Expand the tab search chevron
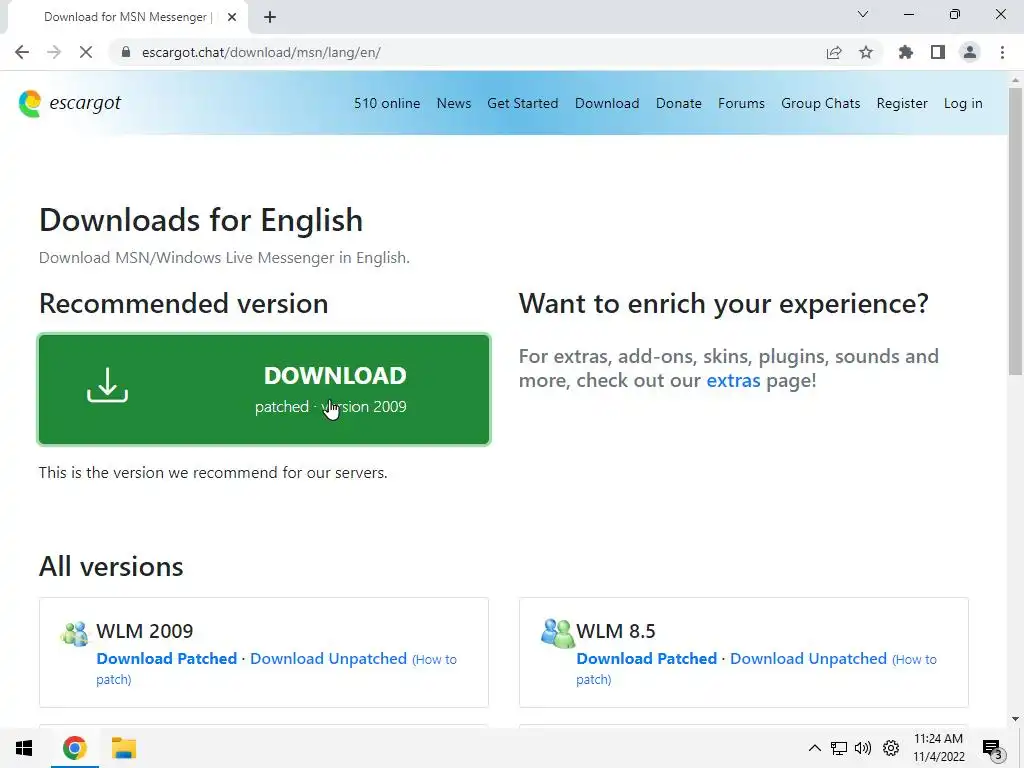 pos(863,14)
